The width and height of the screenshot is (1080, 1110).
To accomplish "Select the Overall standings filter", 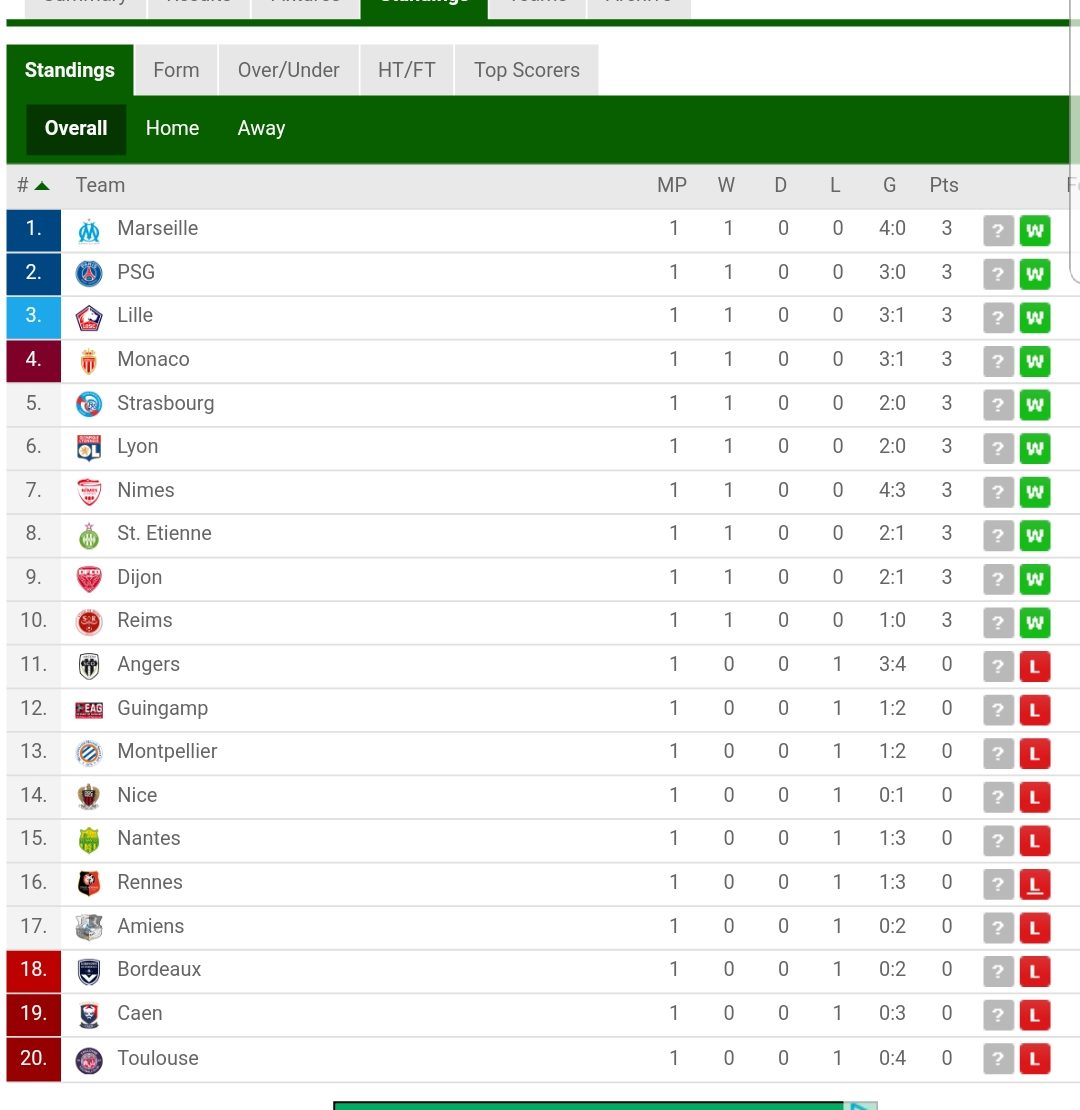I will coord(76,128).
